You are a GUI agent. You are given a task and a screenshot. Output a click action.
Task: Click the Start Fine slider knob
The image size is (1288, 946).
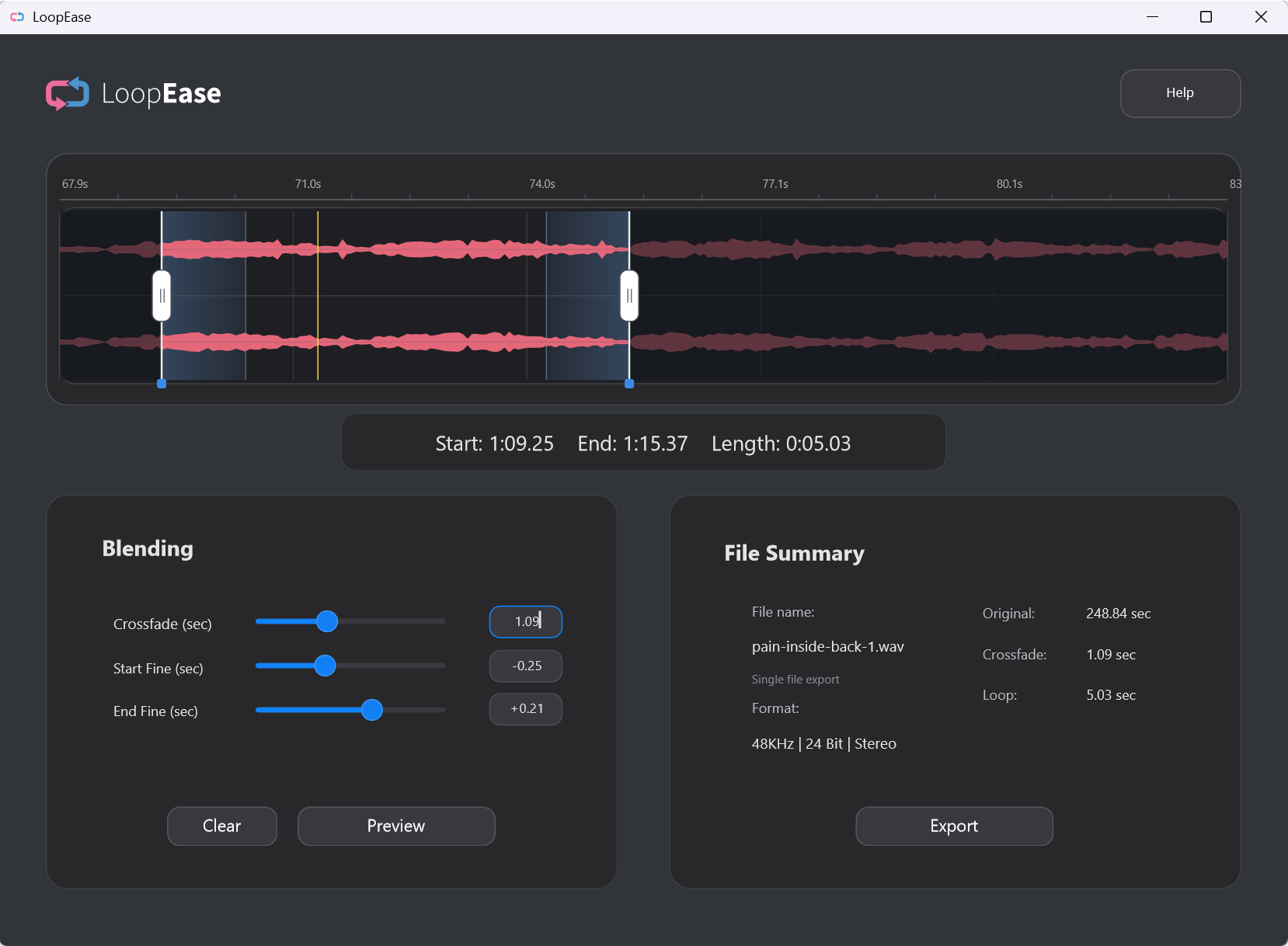325,666
